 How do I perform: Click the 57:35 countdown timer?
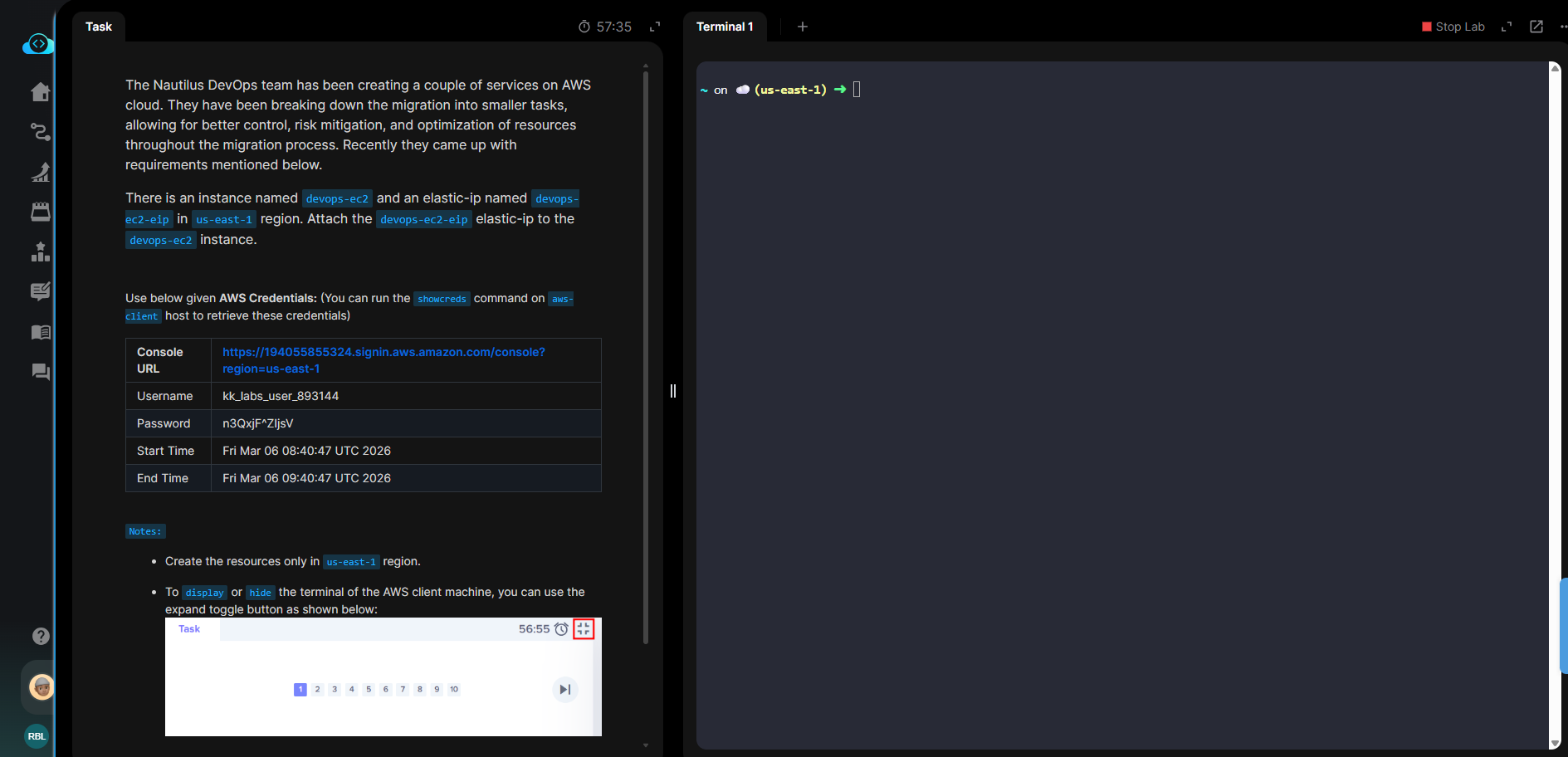(x=614, y=27)
